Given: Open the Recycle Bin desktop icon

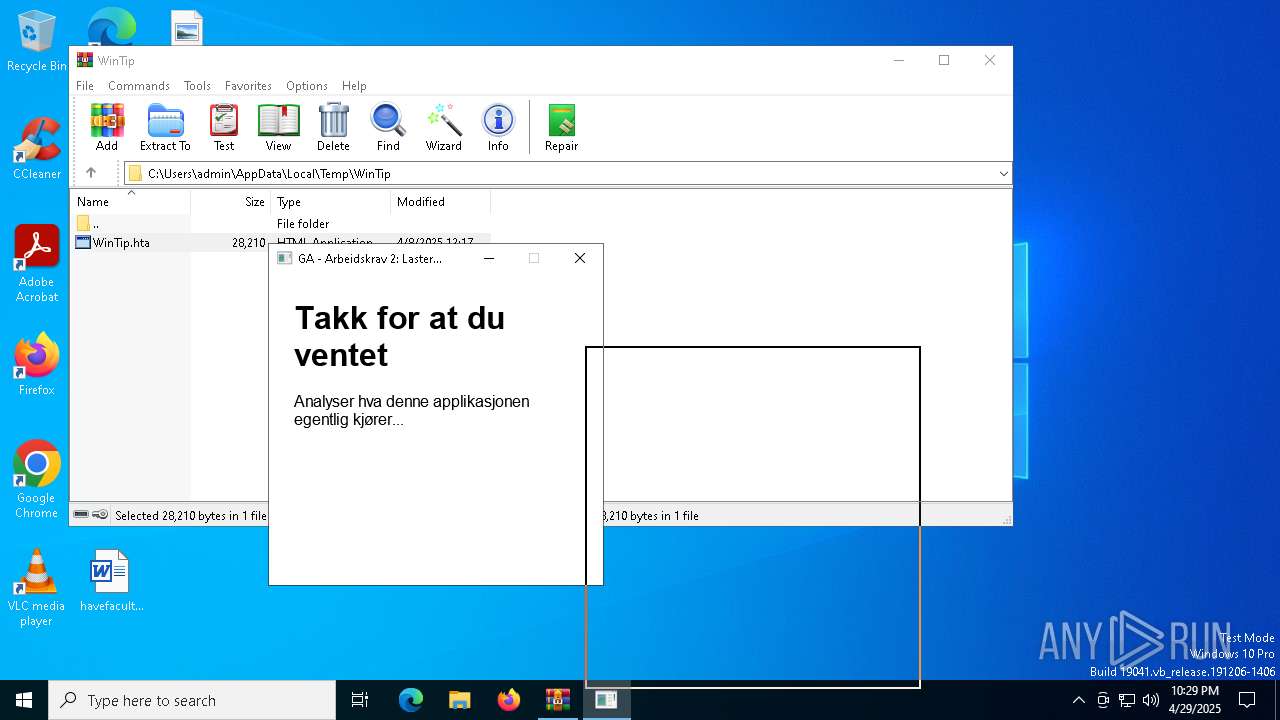Looking at the screenshot, I should pyautogui.click(x=36, y=41).
